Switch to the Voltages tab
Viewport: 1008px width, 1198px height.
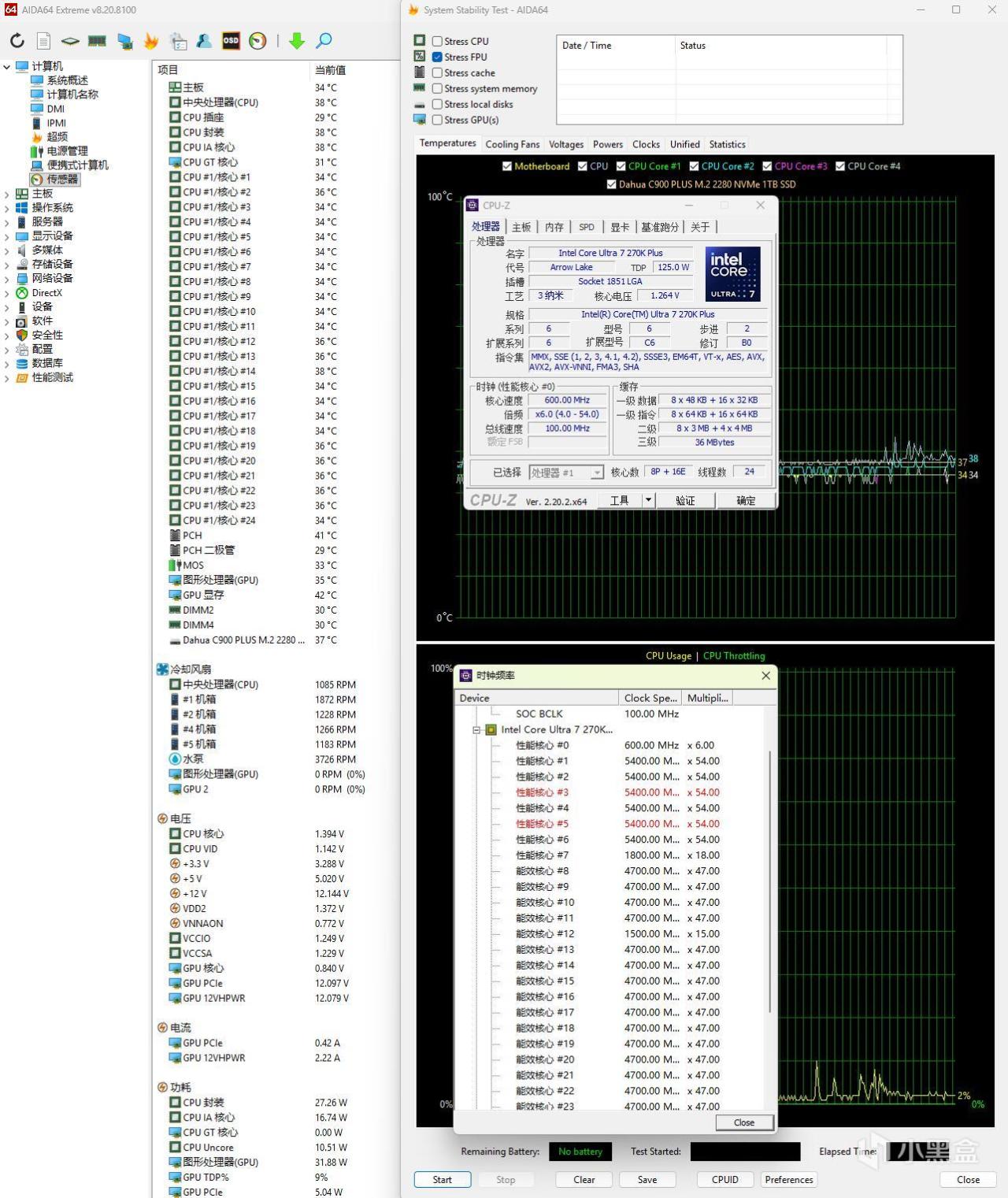[x=566, y=144]
